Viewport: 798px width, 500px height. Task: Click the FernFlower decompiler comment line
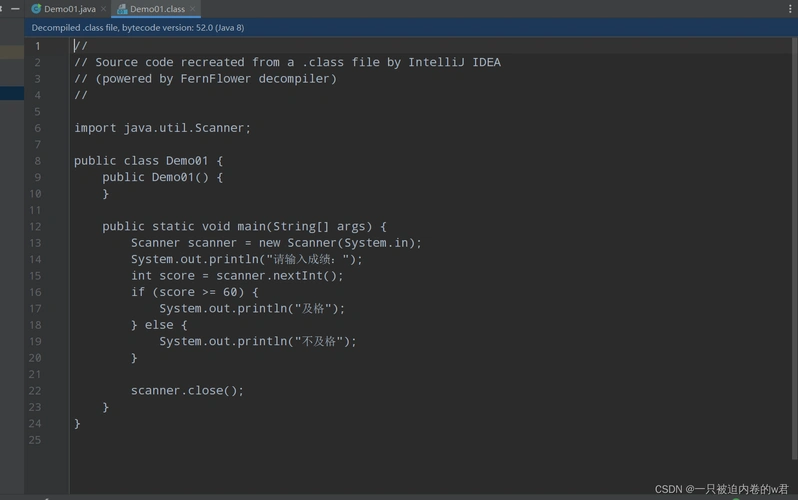coord(205,79)
